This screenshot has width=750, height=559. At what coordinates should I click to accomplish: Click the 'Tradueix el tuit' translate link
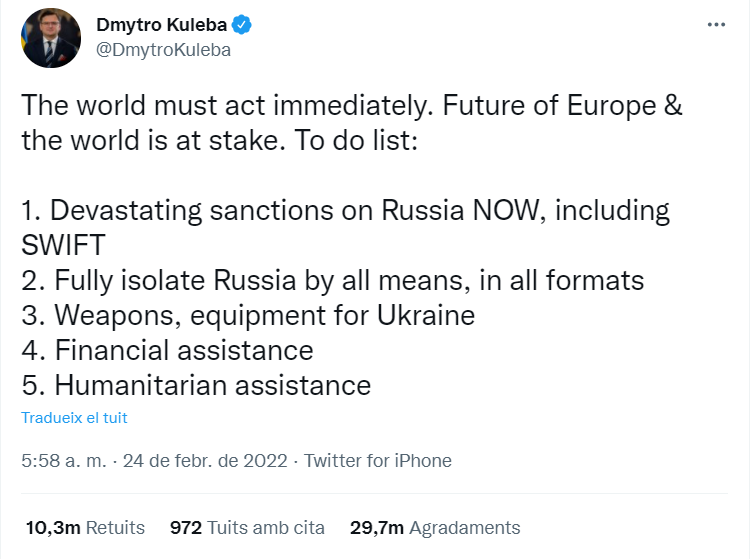(74, 418)
